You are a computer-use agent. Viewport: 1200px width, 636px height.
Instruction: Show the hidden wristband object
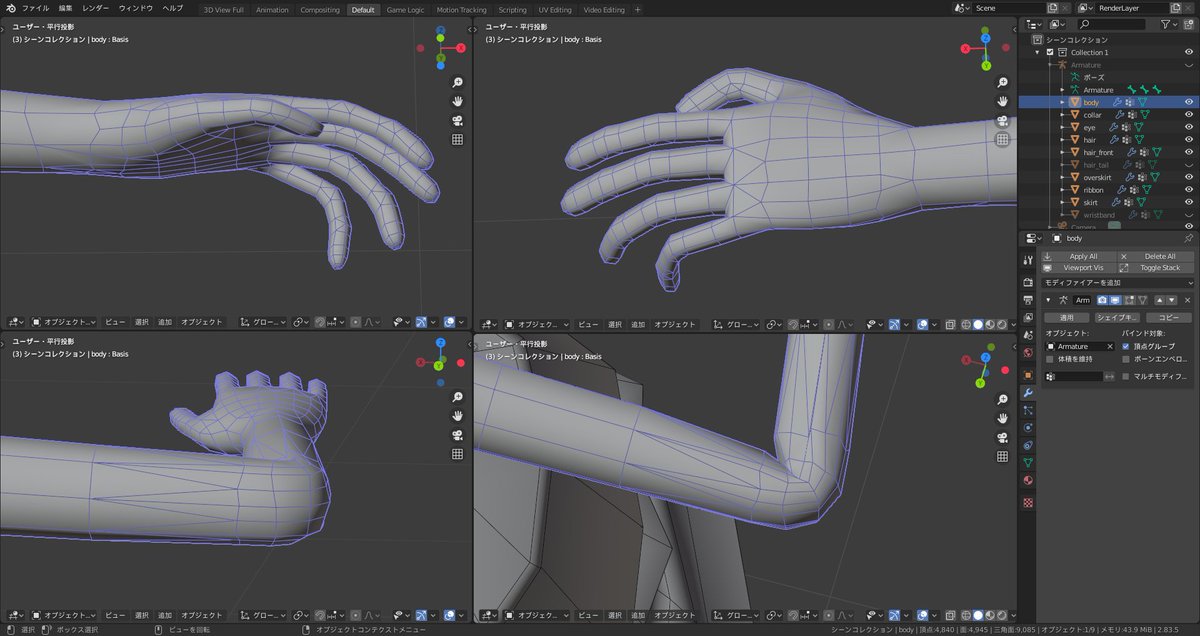[1189, 215]
